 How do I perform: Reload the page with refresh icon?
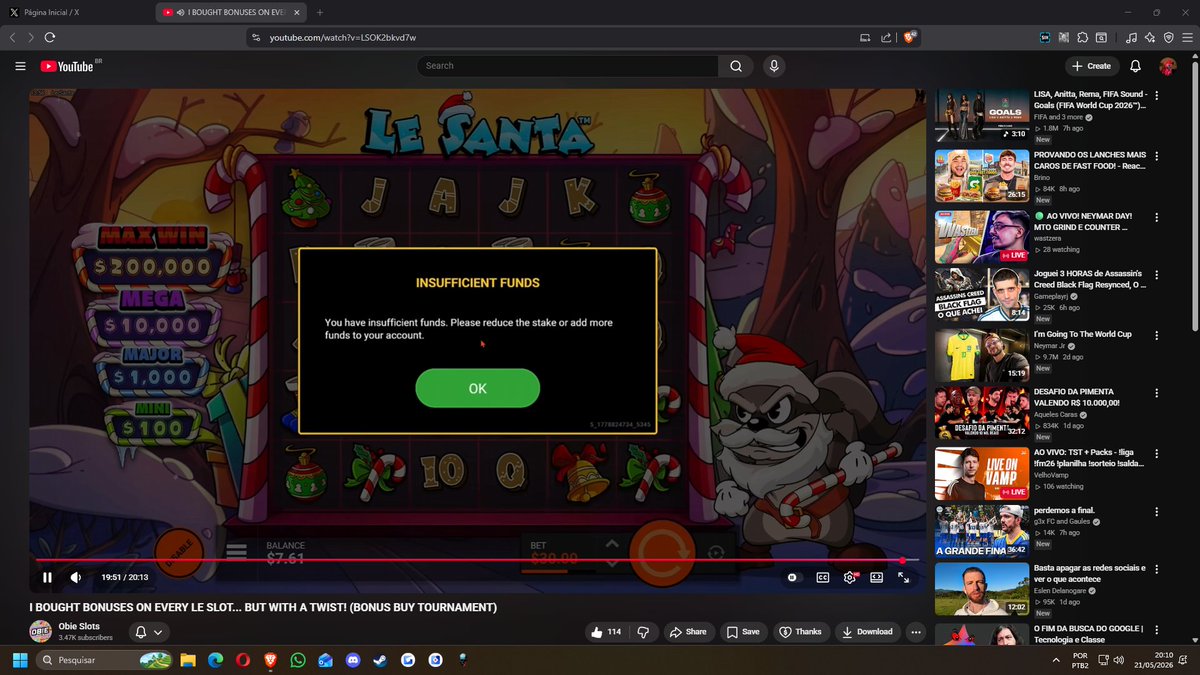(x=50, y=38)
